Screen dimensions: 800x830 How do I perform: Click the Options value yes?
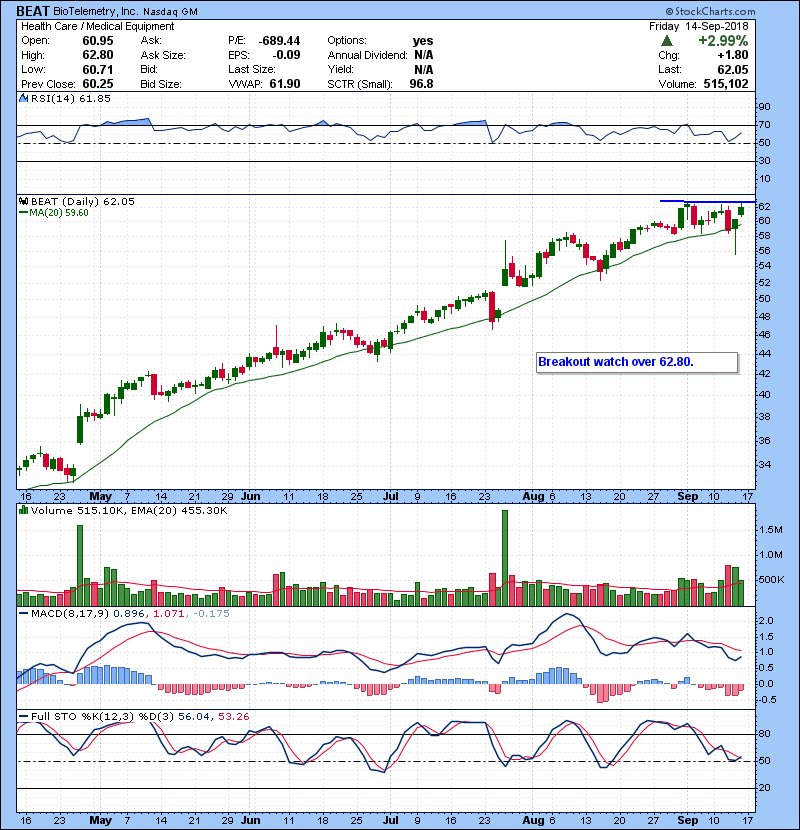click(423, 41)
